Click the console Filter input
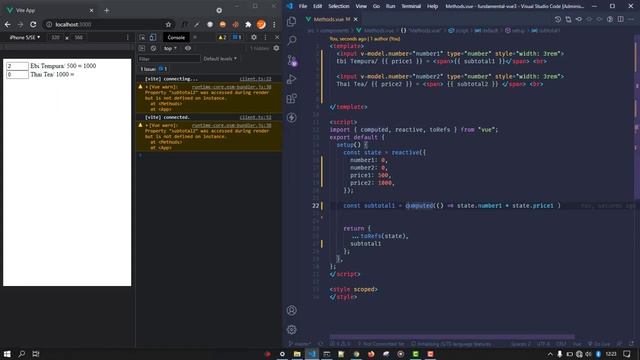Viewport: 640px width, 360px height. click(169, 59)
